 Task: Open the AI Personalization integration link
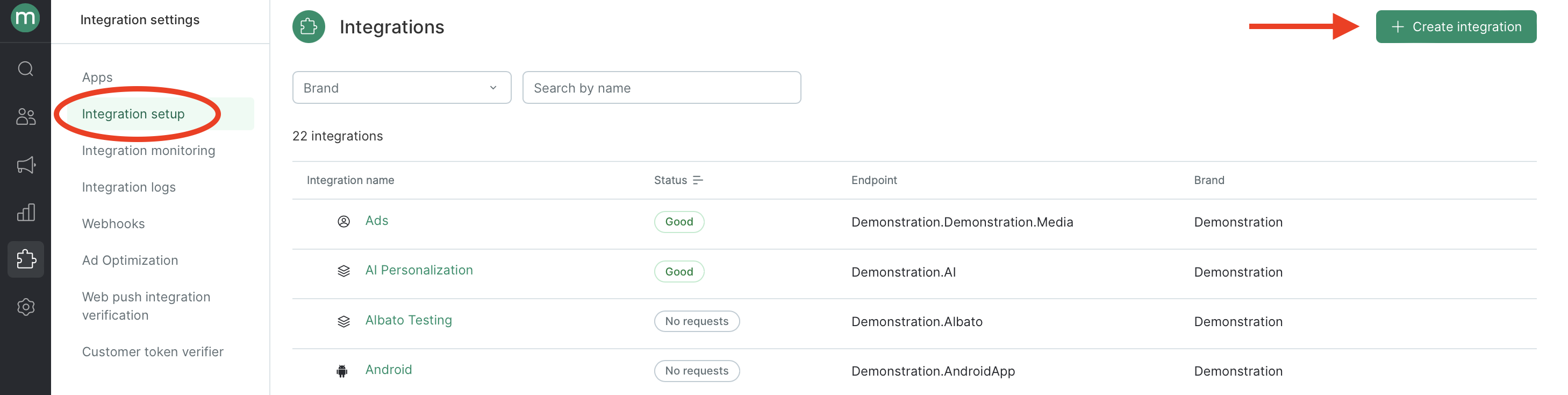(x=419, y=270)
